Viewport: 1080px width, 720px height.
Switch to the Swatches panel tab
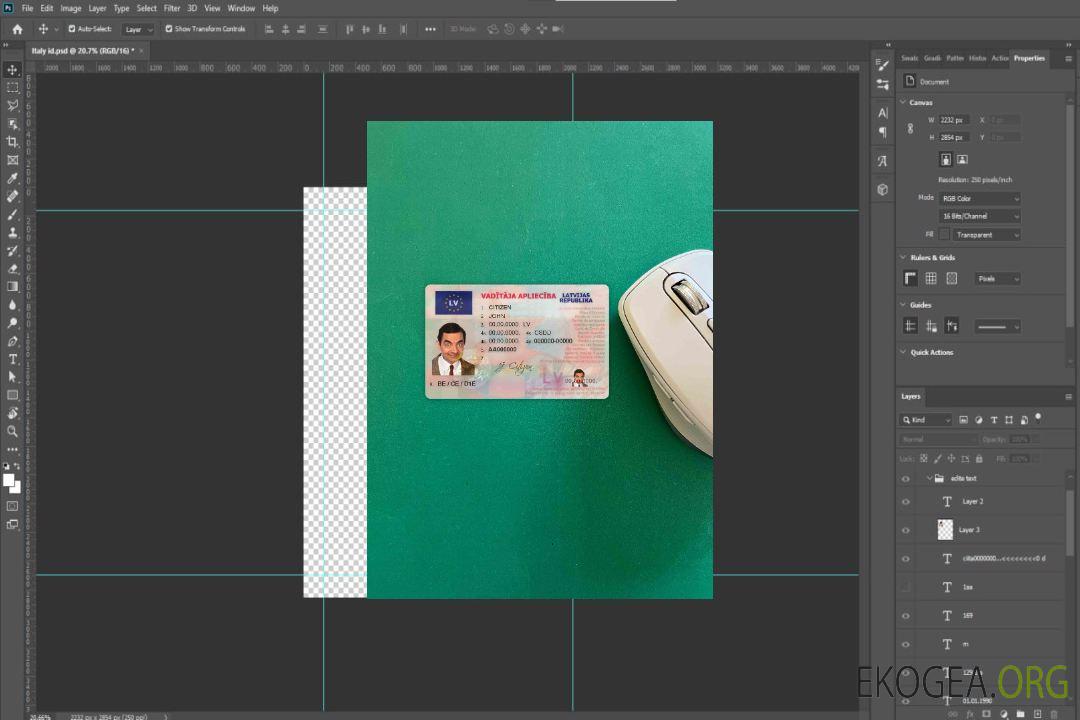tap(909, 58)
